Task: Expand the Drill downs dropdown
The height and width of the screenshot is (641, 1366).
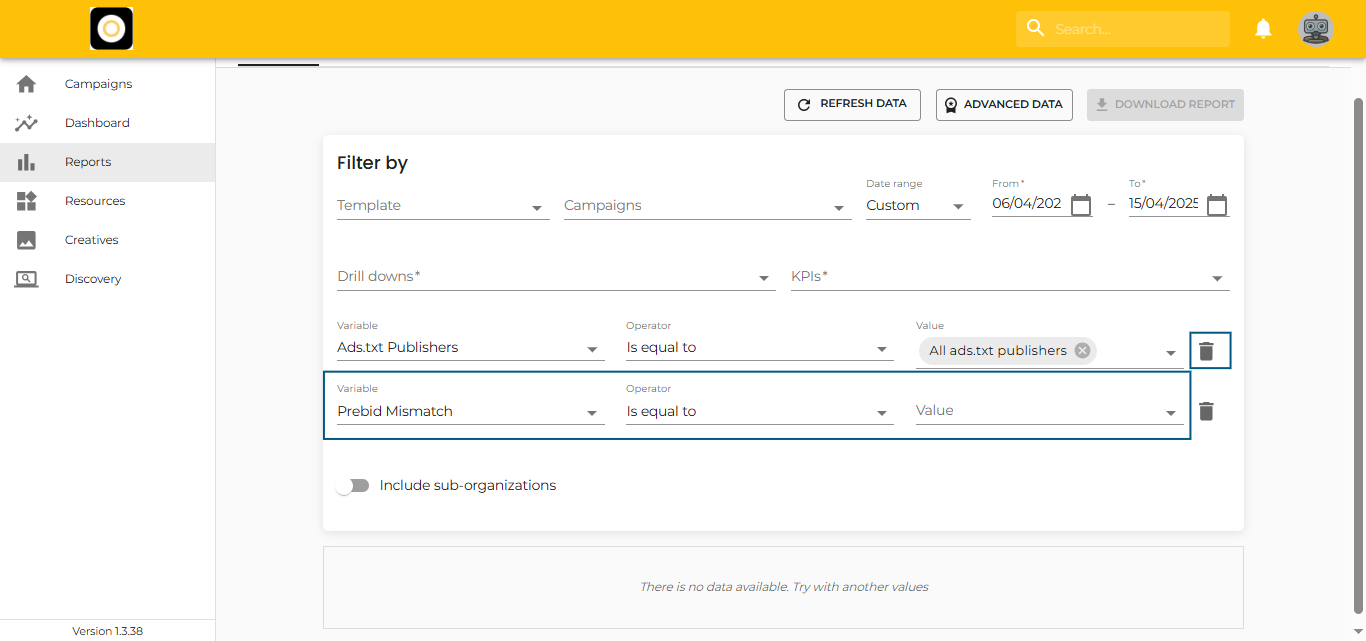Action: click(555, 277)
